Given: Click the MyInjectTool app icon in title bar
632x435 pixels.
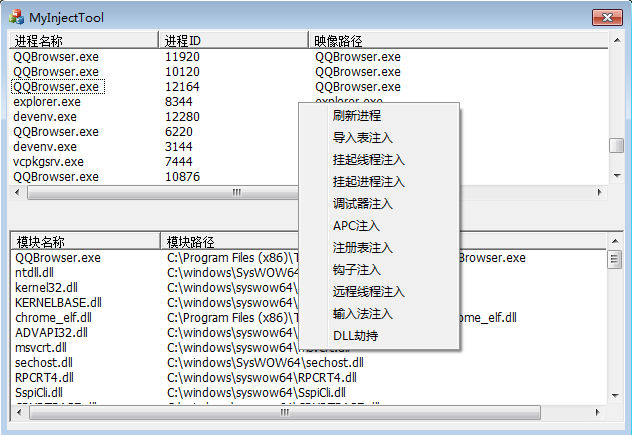Looking at the screenshot, I should (x=17, y=17).
